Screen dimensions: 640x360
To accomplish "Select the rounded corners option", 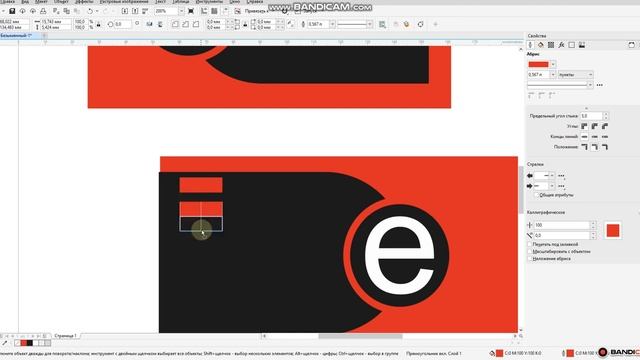I will 595,126.
